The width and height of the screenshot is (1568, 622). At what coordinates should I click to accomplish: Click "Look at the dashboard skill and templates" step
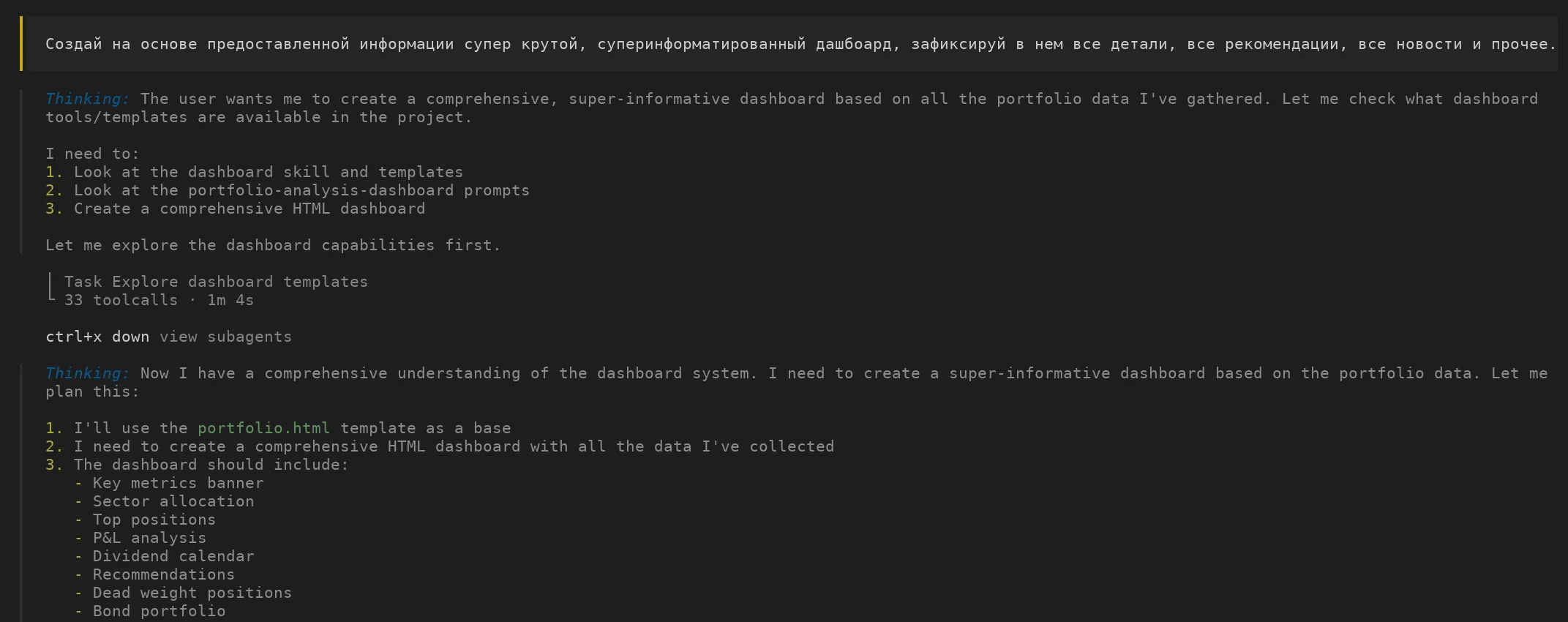click(268, 172)
